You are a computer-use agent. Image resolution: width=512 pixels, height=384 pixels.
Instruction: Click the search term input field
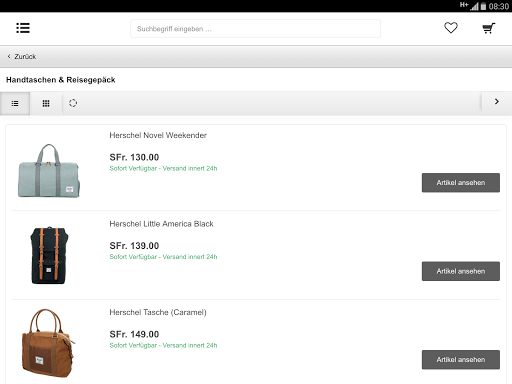255,29
